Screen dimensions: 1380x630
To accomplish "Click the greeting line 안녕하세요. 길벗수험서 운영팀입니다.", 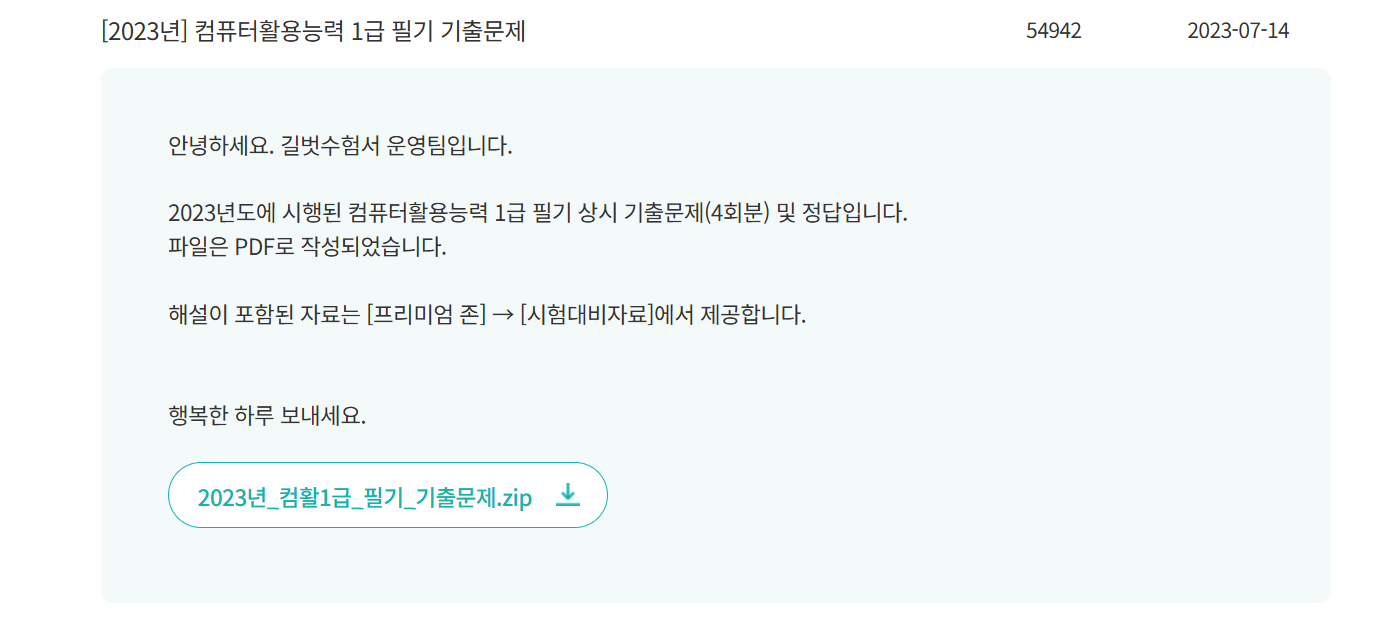I will point(340,146).
